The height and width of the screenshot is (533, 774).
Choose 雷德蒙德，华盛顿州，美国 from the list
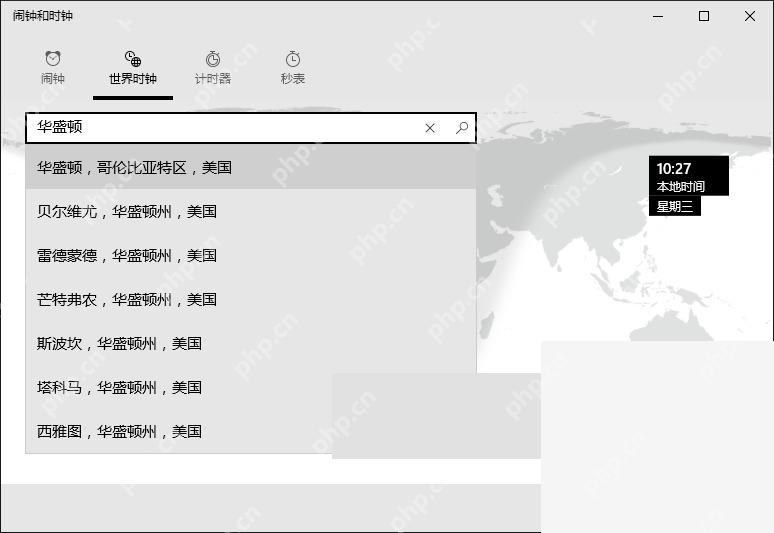tap(251, 255)
